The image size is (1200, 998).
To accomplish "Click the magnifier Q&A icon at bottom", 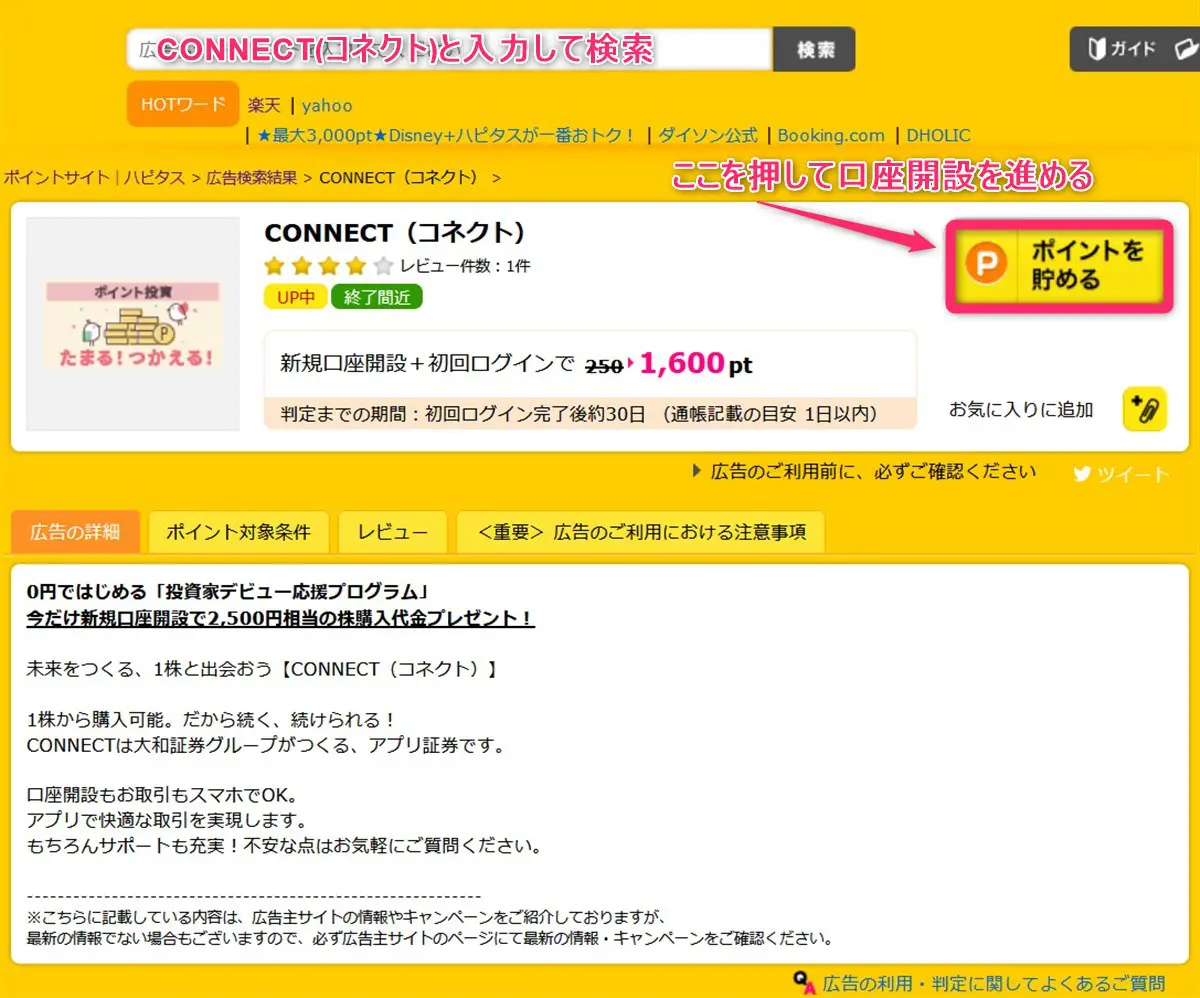I will tap(805, 983).
